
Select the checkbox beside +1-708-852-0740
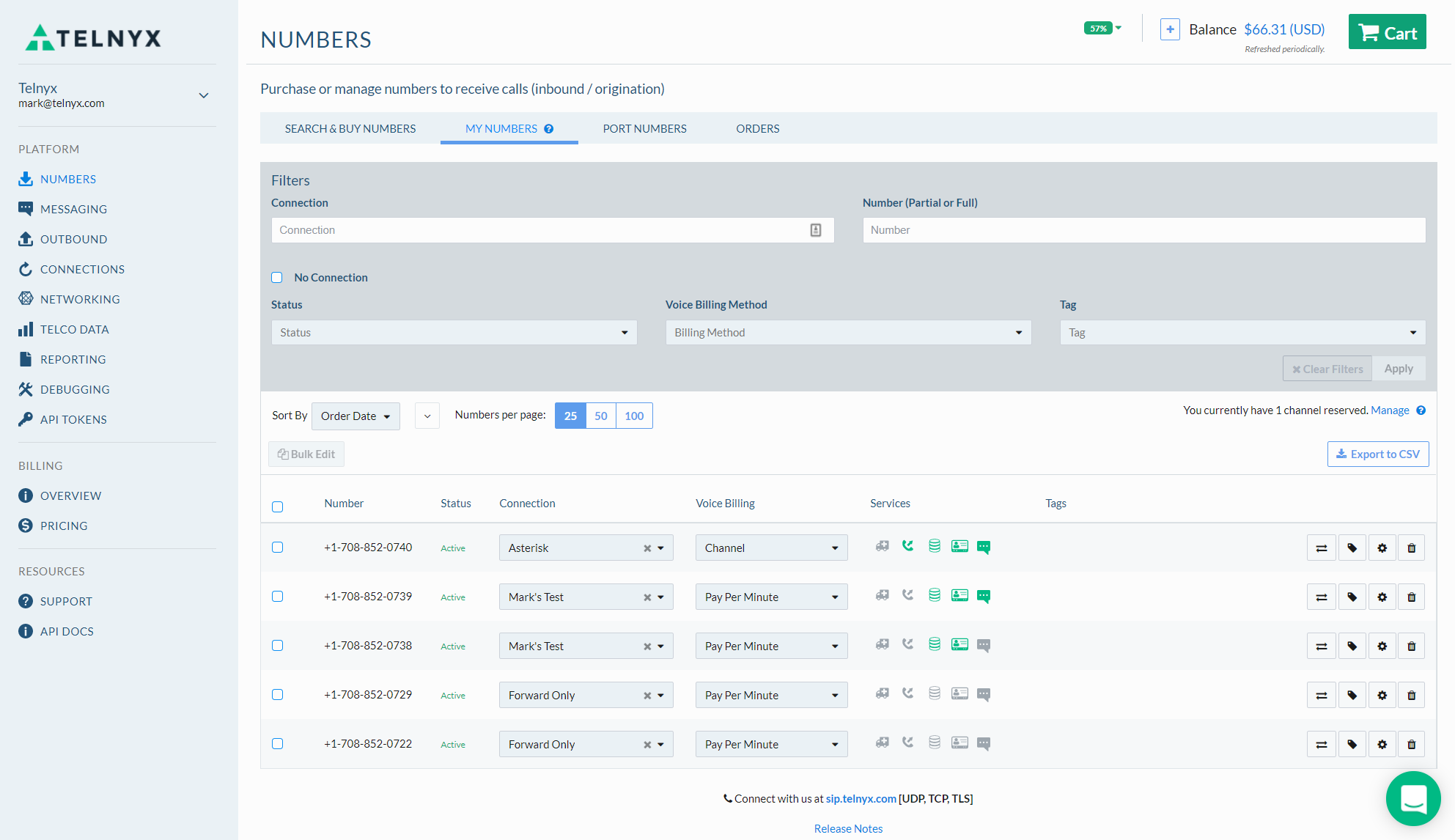click(277, 547)
